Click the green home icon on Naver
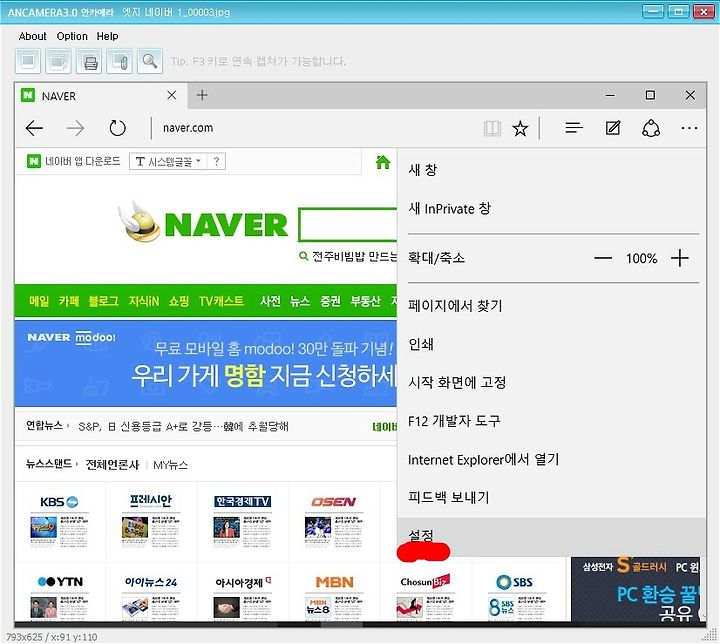Viewport: 720px width, 644px height. (383, 162)
